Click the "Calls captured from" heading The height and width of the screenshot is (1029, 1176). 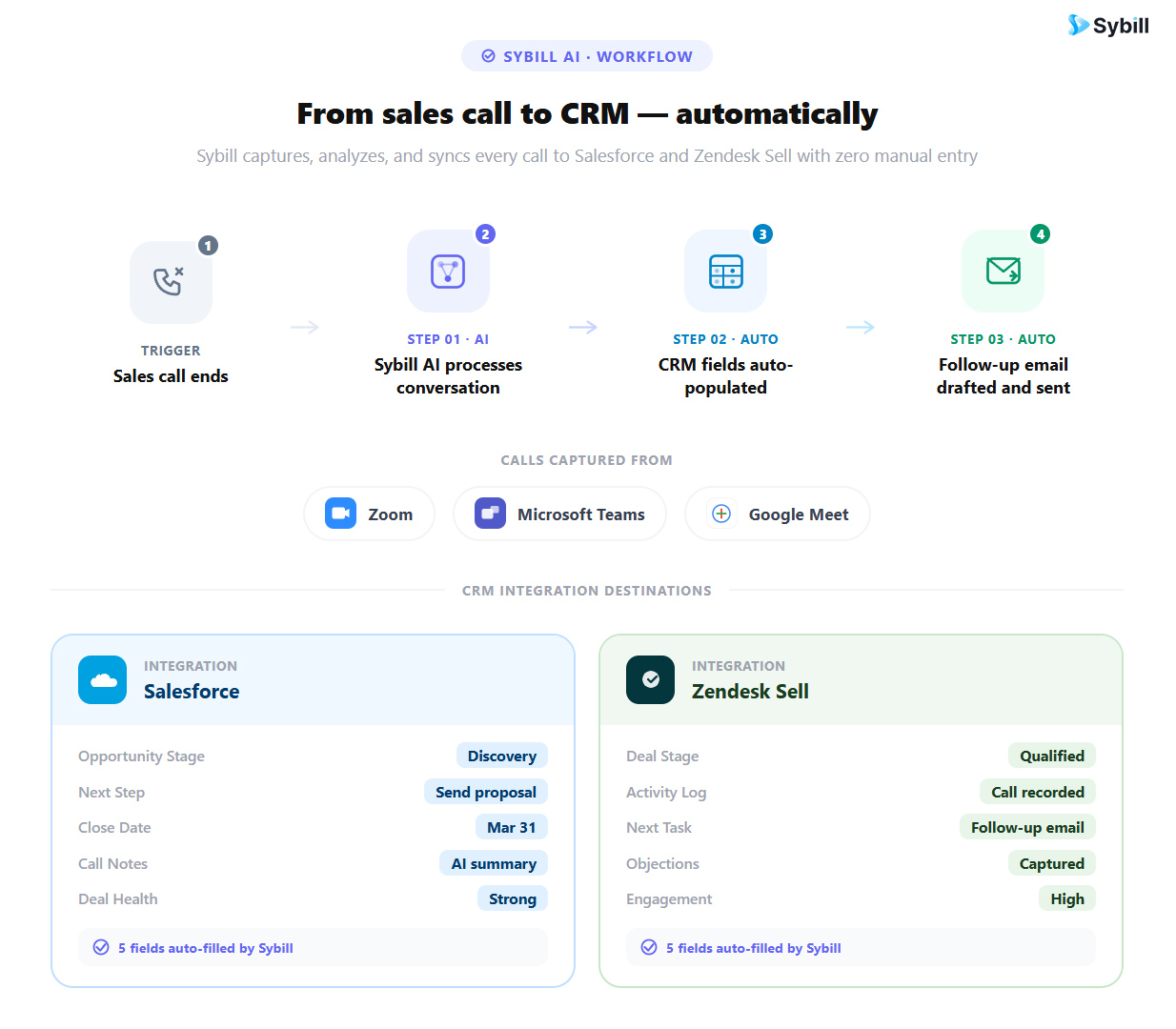[x=587, y=460]
